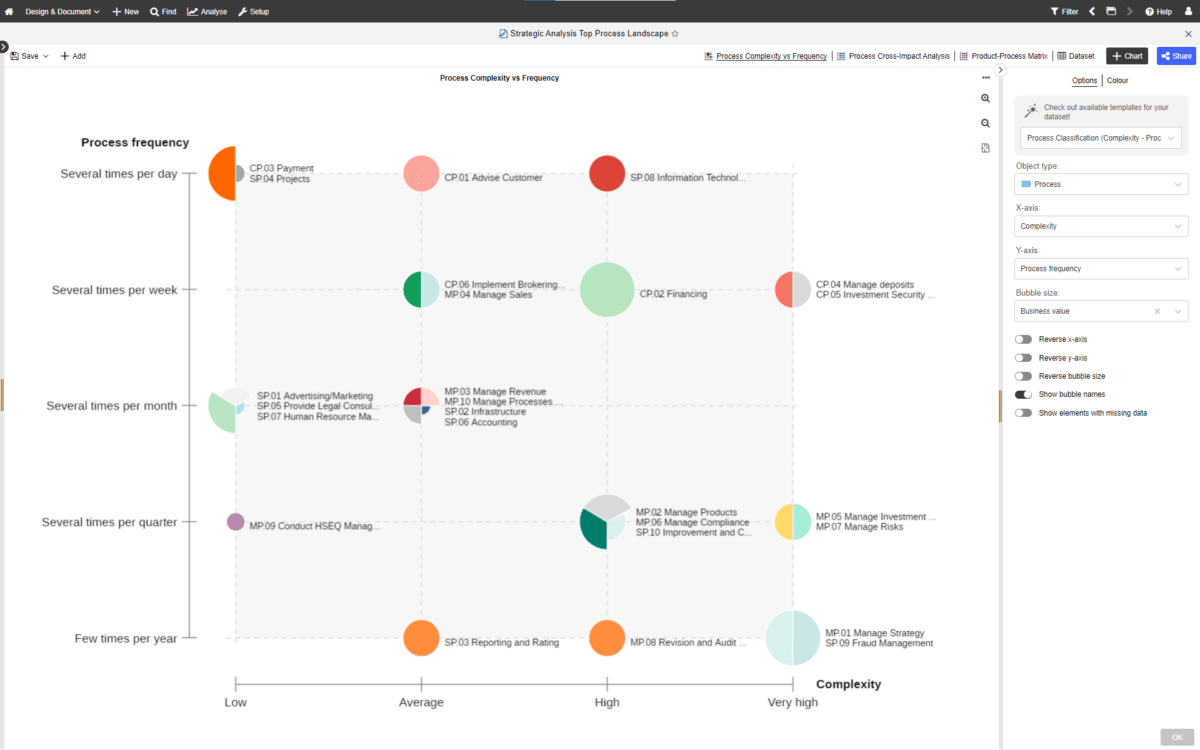Click the blue Share button
1200x750 pixels.
(x=1176, y=56)
